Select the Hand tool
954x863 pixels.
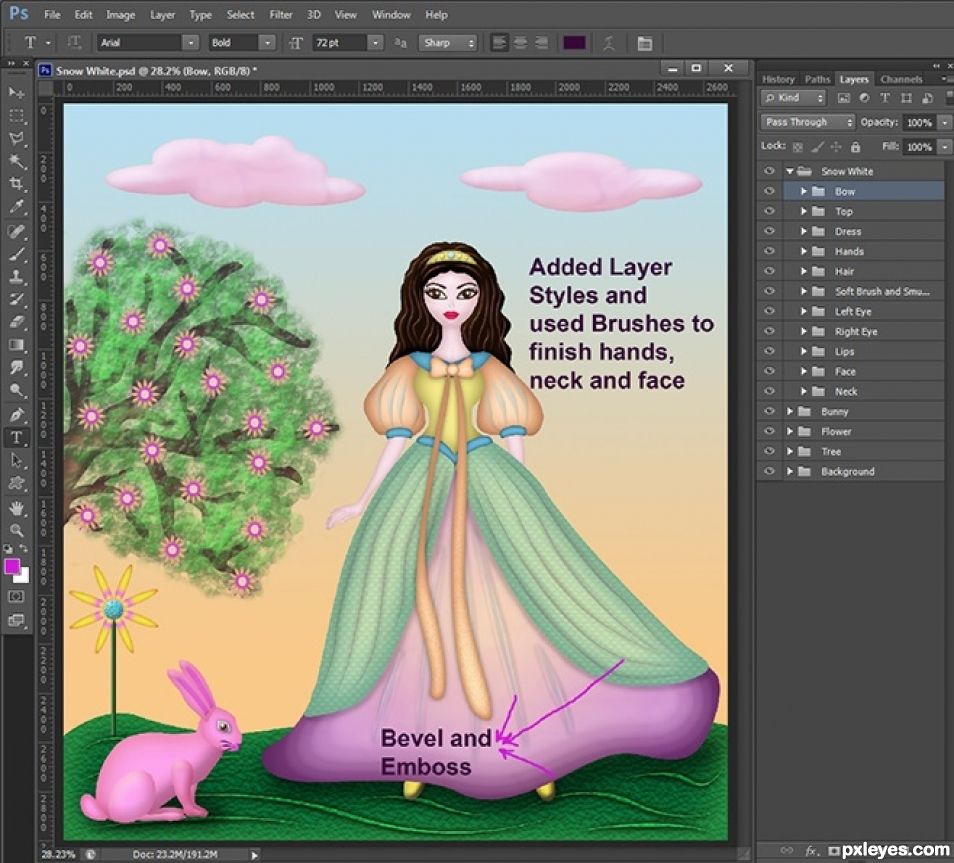pos(16,508)
